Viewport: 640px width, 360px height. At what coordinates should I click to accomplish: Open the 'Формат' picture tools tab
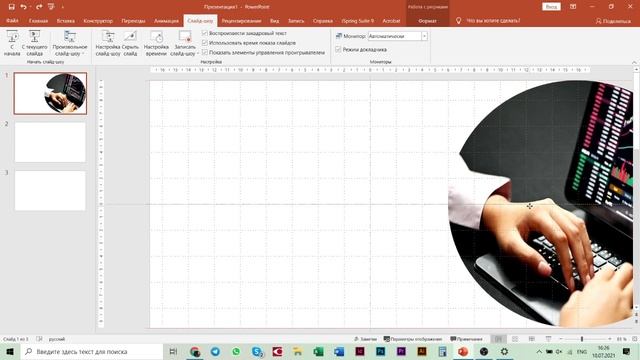click(x=427, y=20)
